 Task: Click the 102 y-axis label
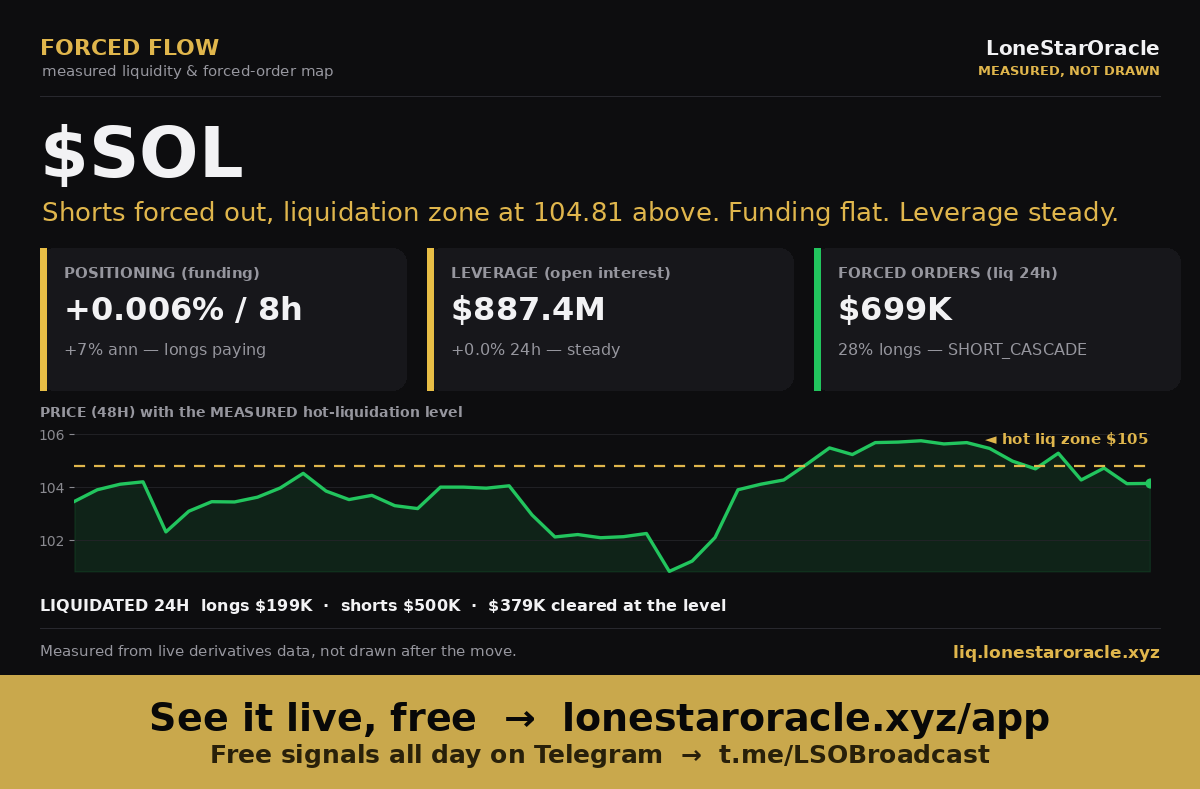[x=52, y=541]
